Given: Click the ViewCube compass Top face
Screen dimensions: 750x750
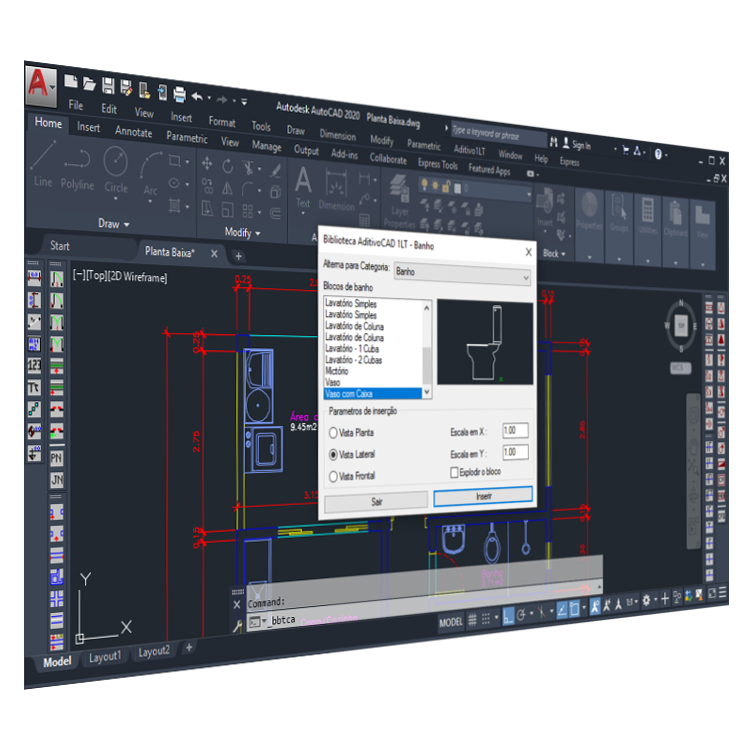Looking at the screenshot, I should (681, 326).
